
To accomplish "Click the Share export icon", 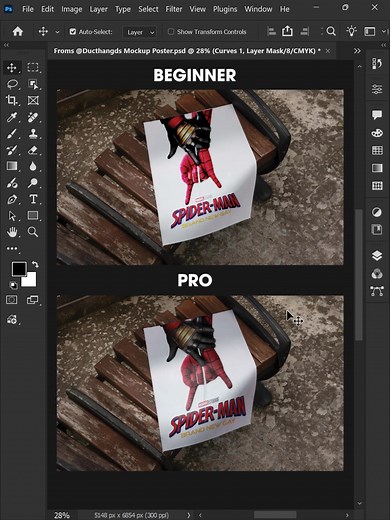I will coord(287,31).
